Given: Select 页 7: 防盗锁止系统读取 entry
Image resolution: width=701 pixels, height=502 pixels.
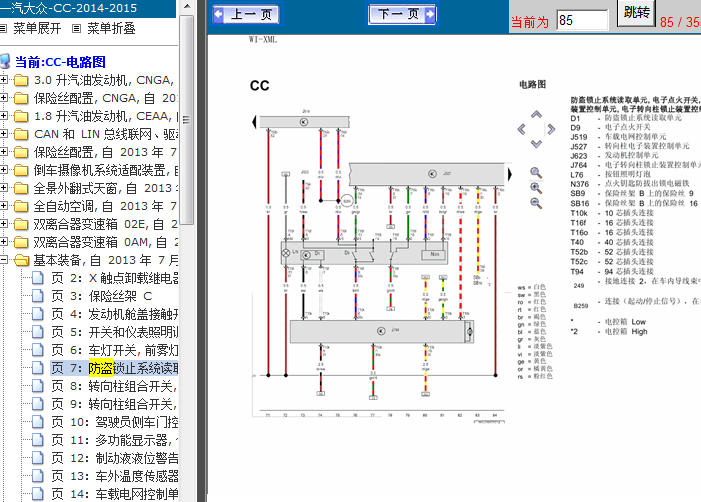Looking at the screenshot, I should (x=114, y=368).
